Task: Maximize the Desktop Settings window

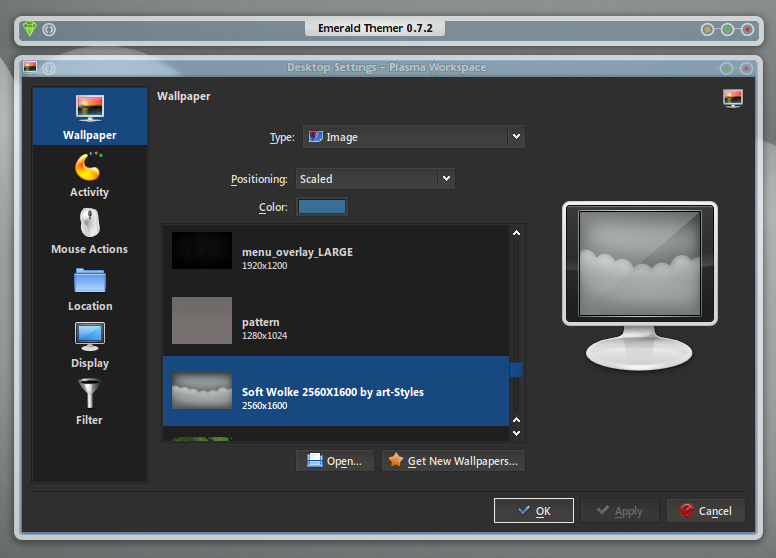Action: tap(726, 68)
